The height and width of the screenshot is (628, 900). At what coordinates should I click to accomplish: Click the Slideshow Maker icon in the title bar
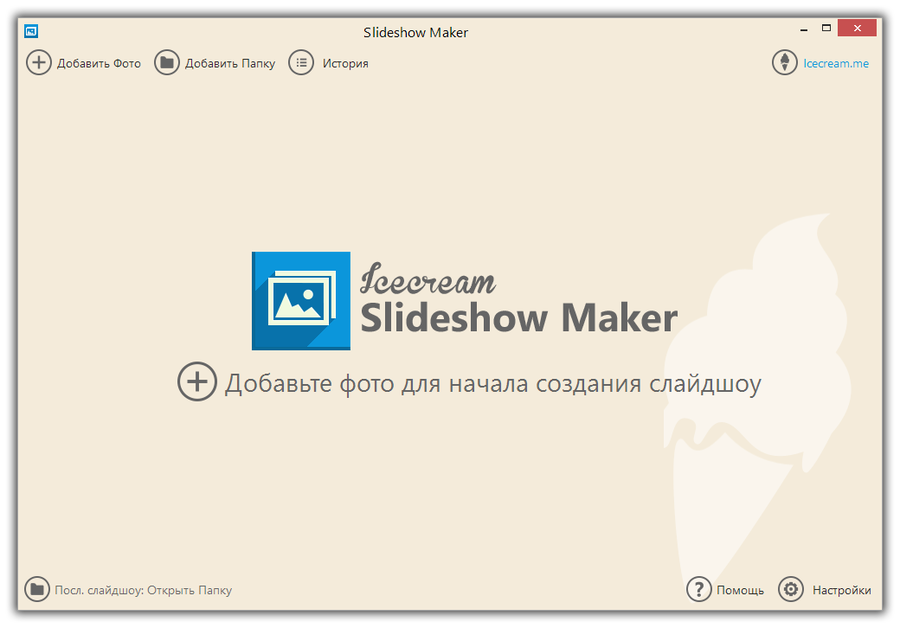(x=31, y=32)
